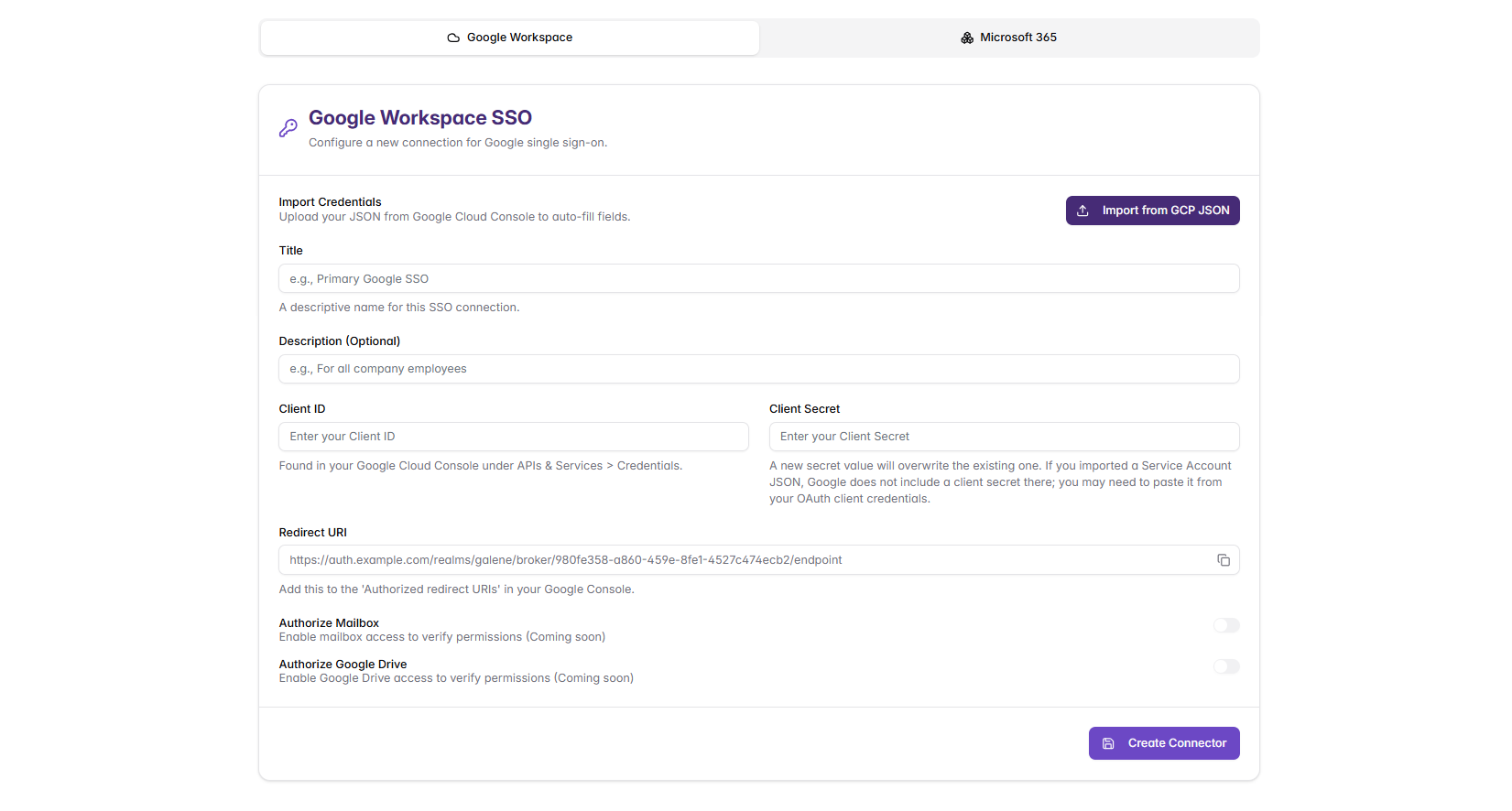
Task: Click the 'A new secret value will overwrite' note
Action: click(x=1001, y=482)
